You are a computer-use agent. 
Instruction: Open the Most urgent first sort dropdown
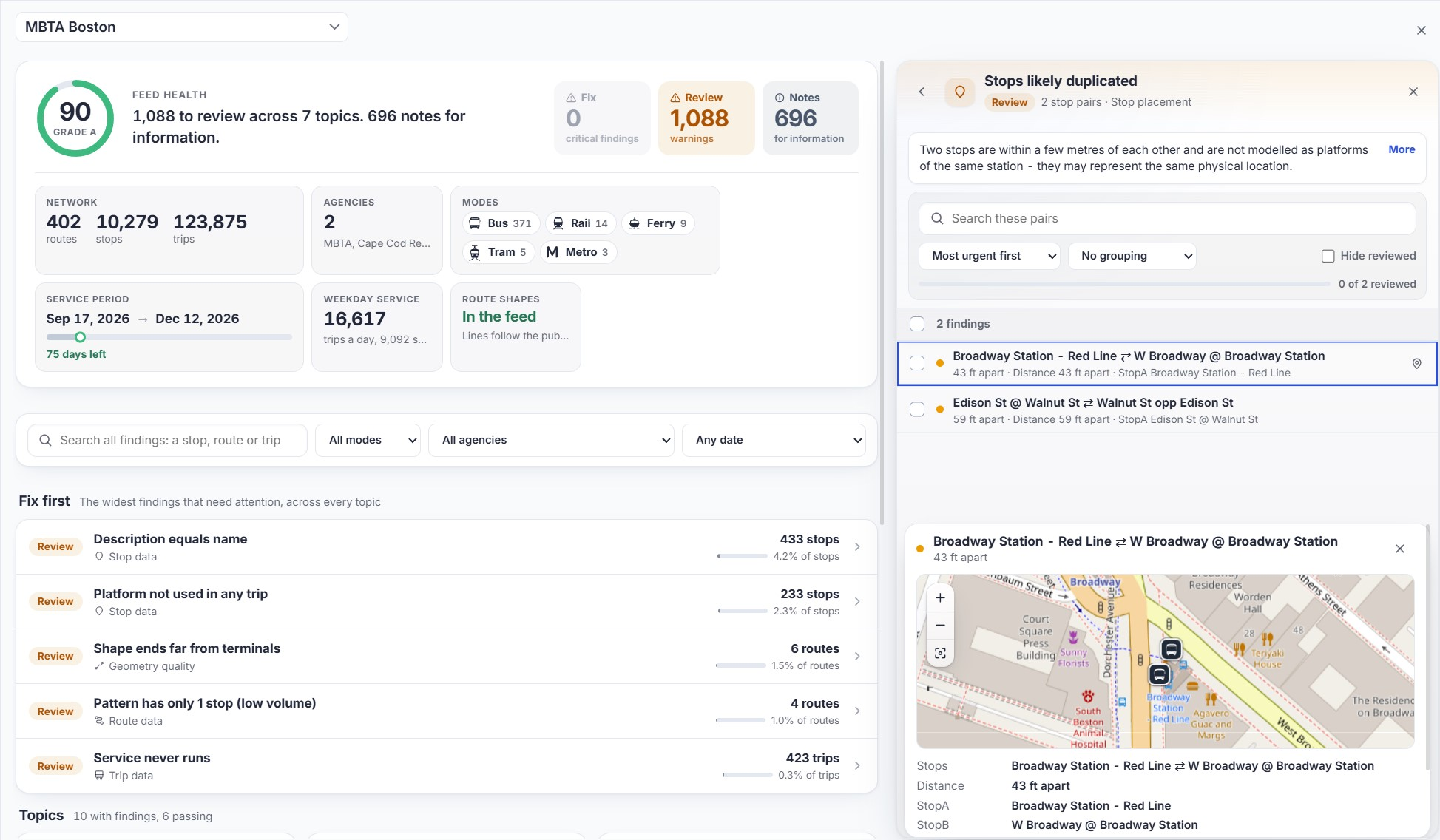990,256
